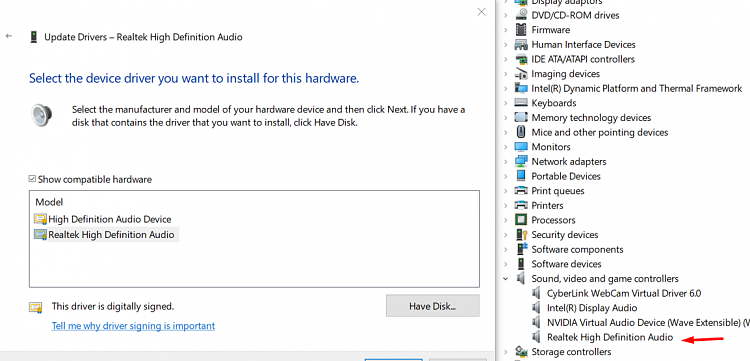The image size is (750, 361).
Task: Click the Storage controllers icon
Action: 521,352
